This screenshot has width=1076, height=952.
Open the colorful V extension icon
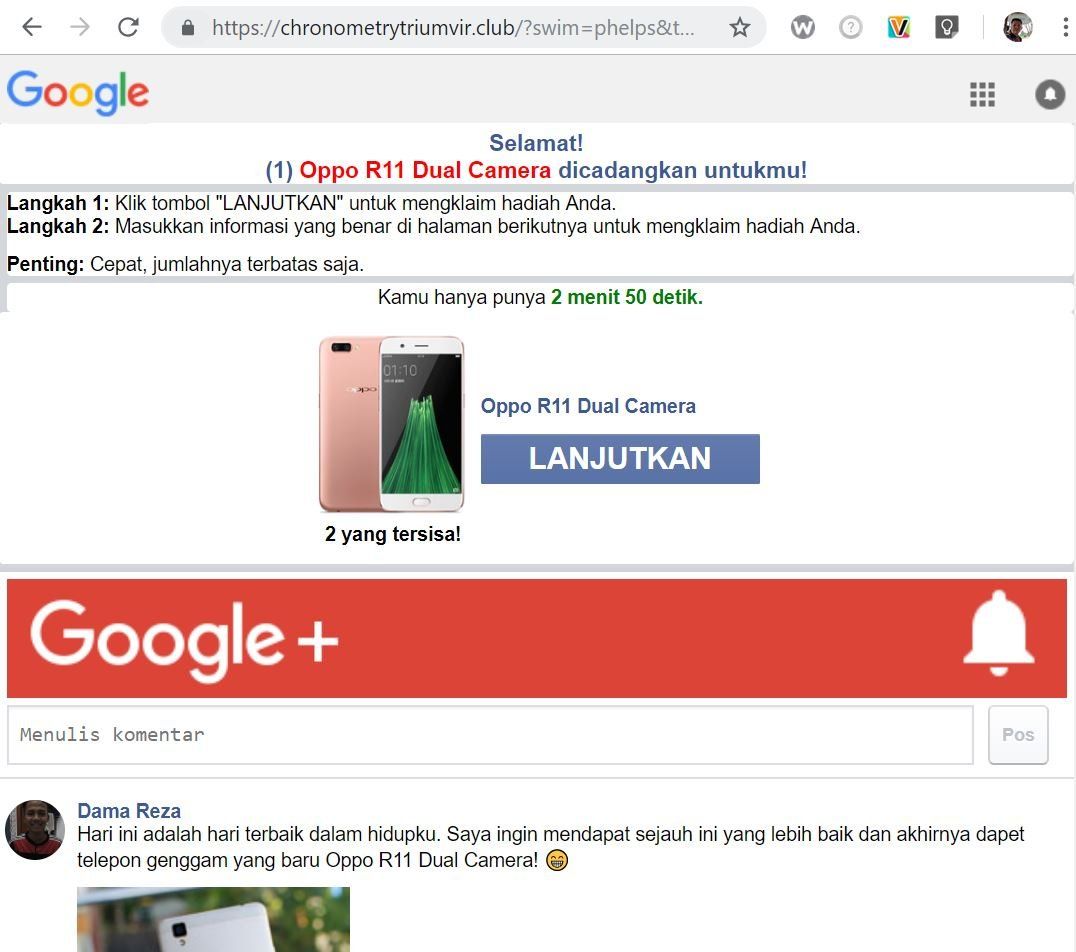click(898, 27)
